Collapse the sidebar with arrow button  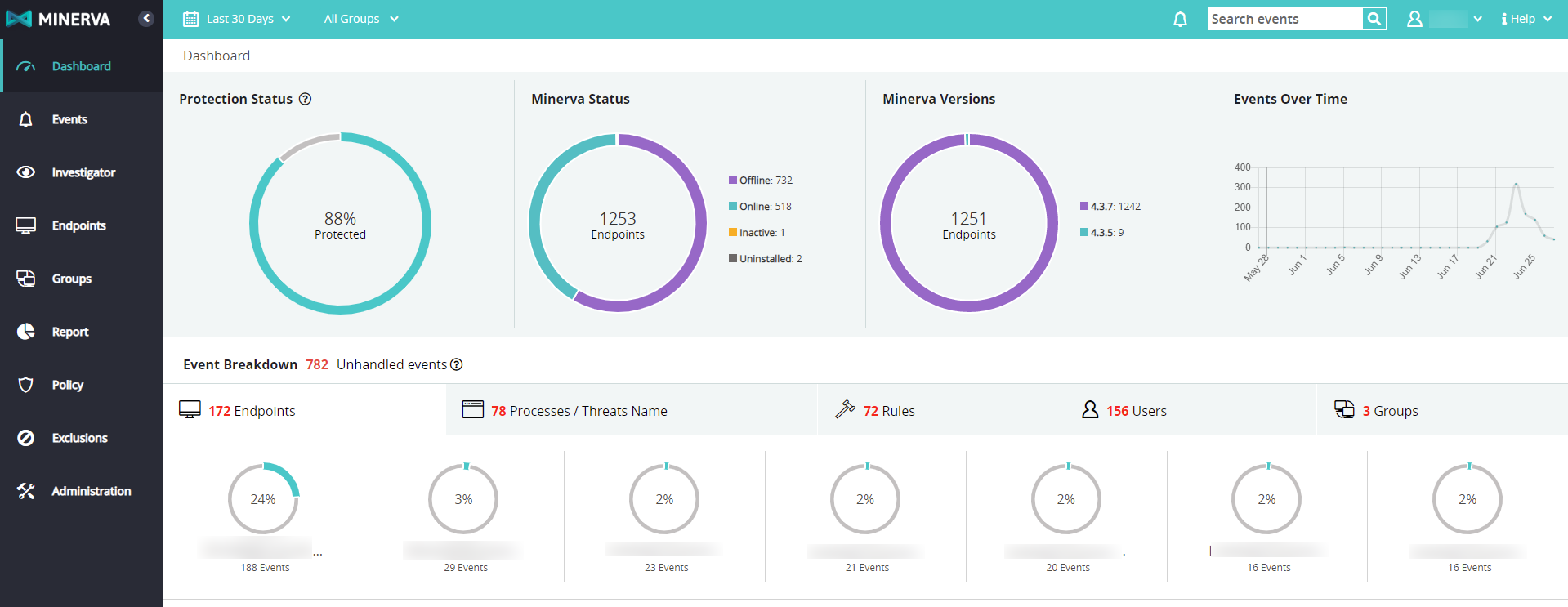(x=146, y=18)
